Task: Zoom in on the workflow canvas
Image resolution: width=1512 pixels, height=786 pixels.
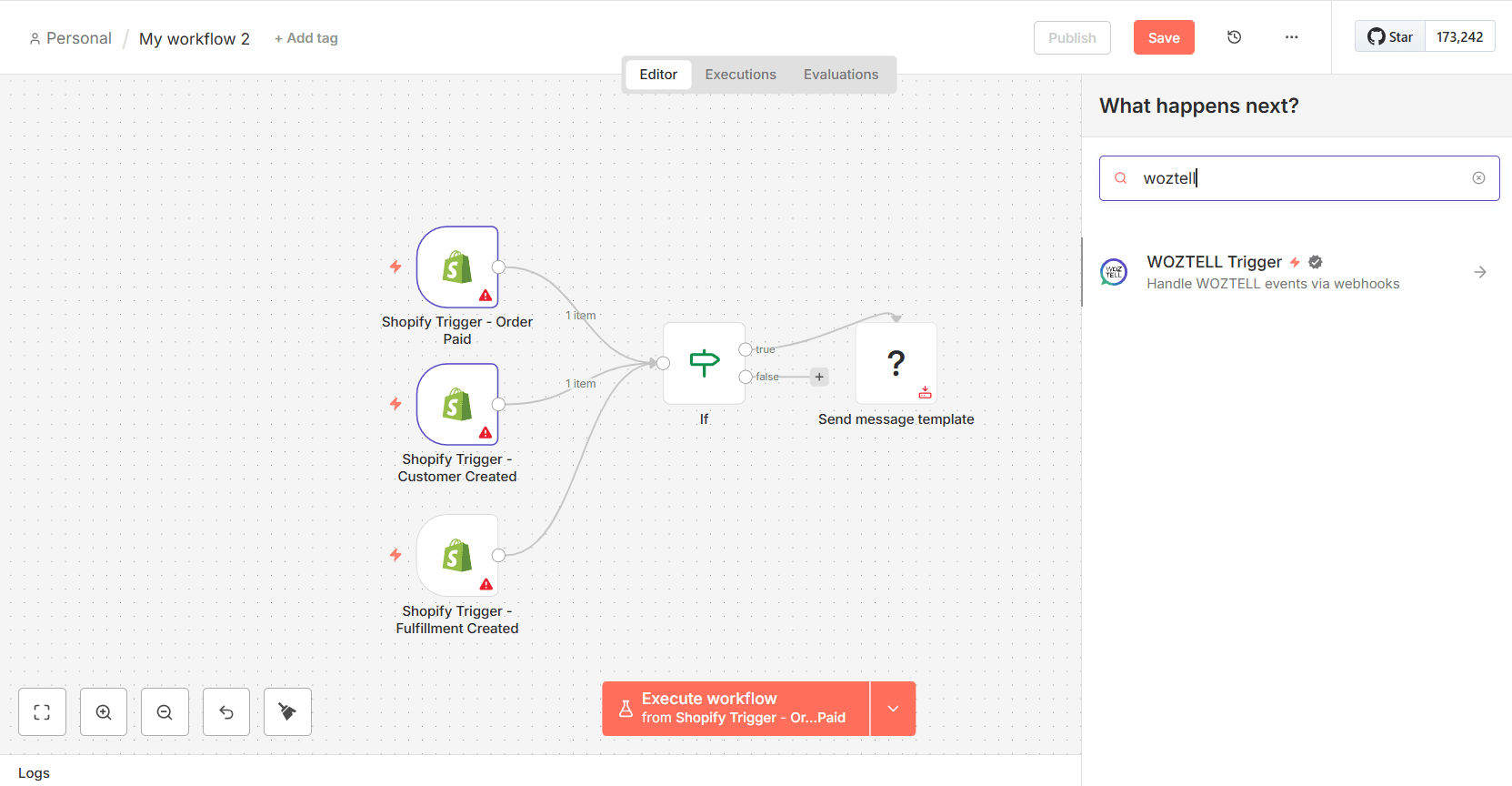Action: 104,712
